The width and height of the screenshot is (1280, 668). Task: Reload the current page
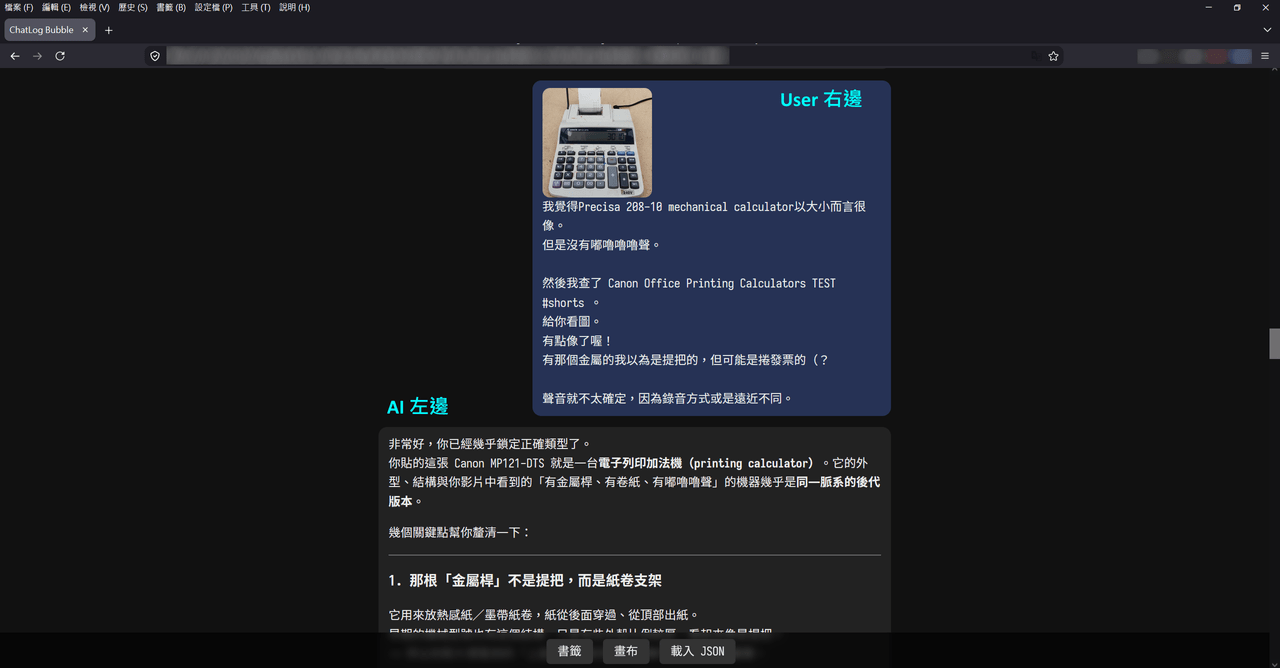(60, 56)
